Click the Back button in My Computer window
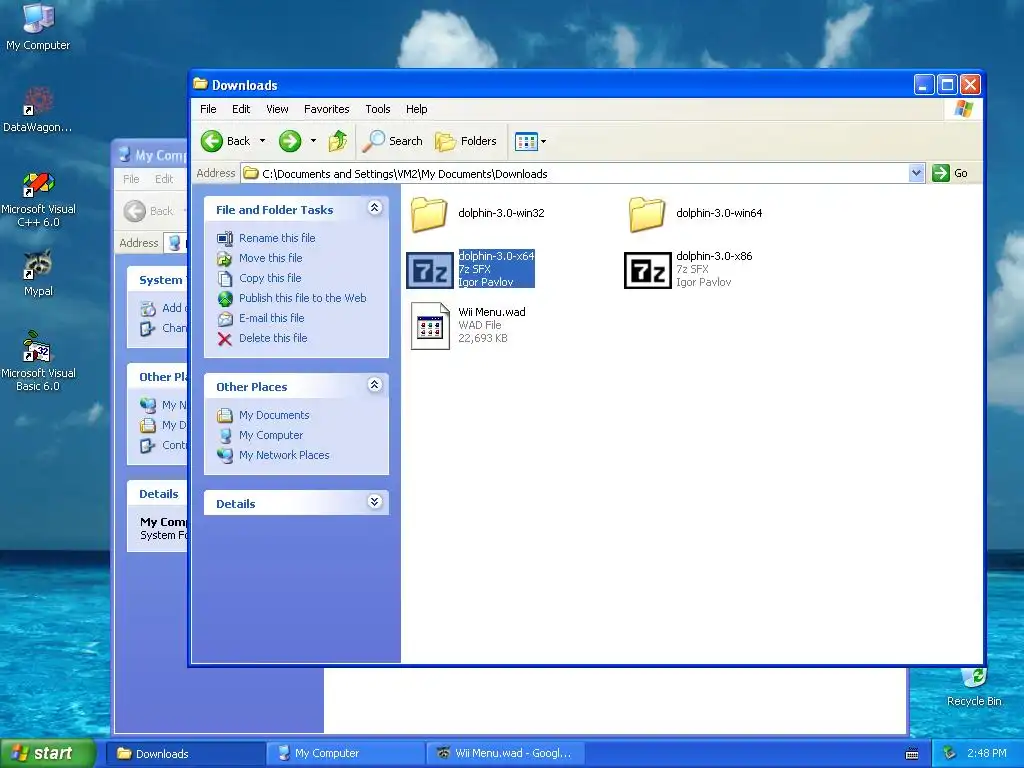1024x768 pixels. click(150, 211)
